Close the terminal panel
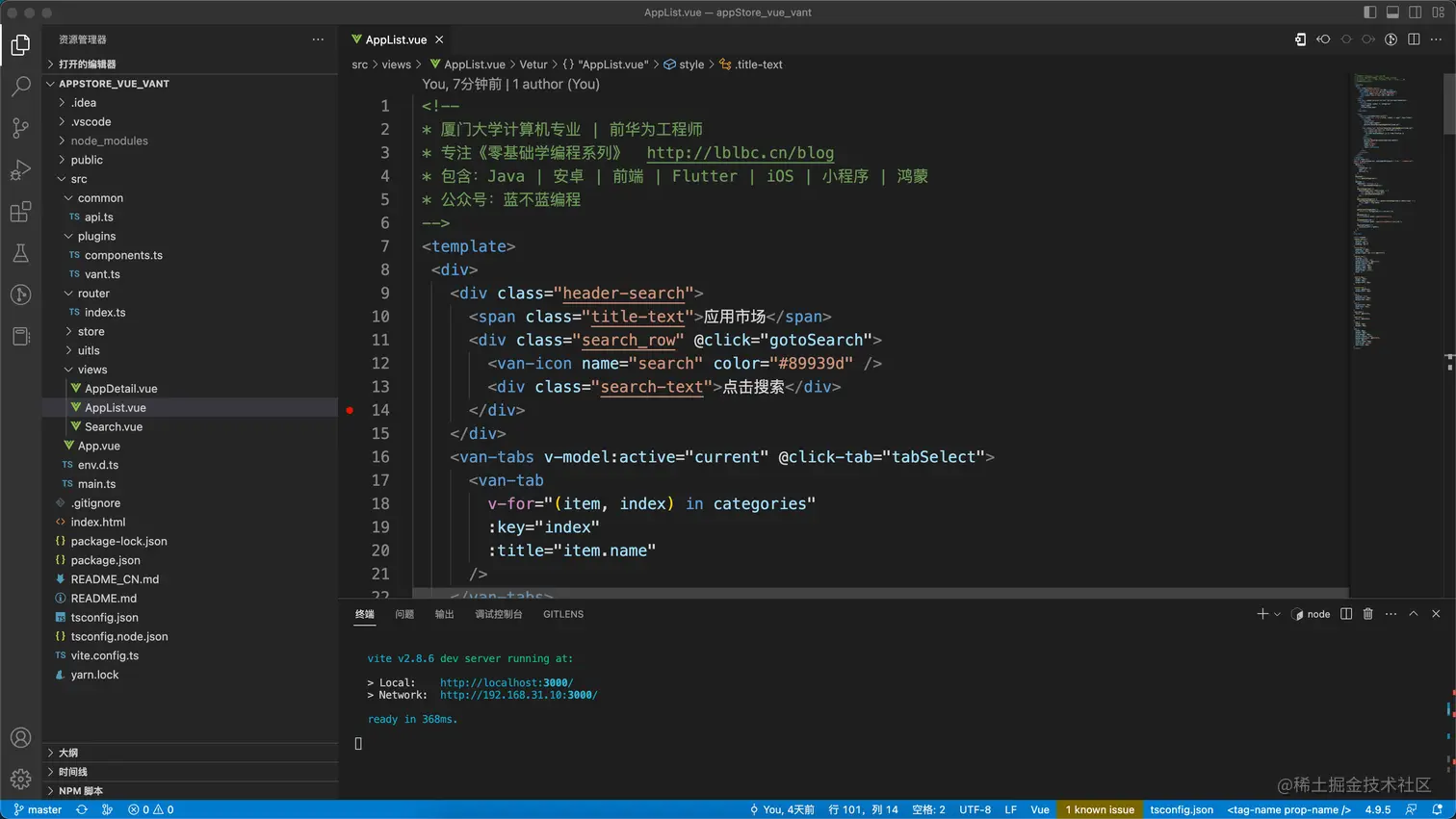The height and width of the screenshot is (819, 1456). click(1436, 614)
